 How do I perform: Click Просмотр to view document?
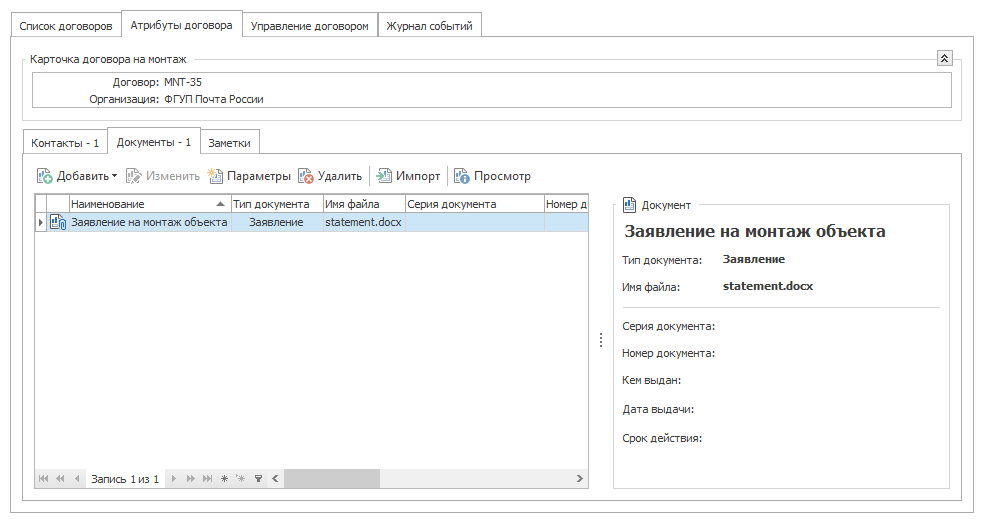point(493,176)
